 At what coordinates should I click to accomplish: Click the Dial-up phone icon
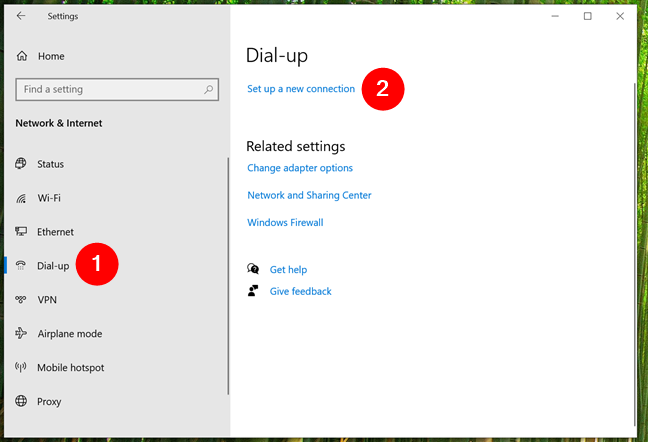coord(21,265)
